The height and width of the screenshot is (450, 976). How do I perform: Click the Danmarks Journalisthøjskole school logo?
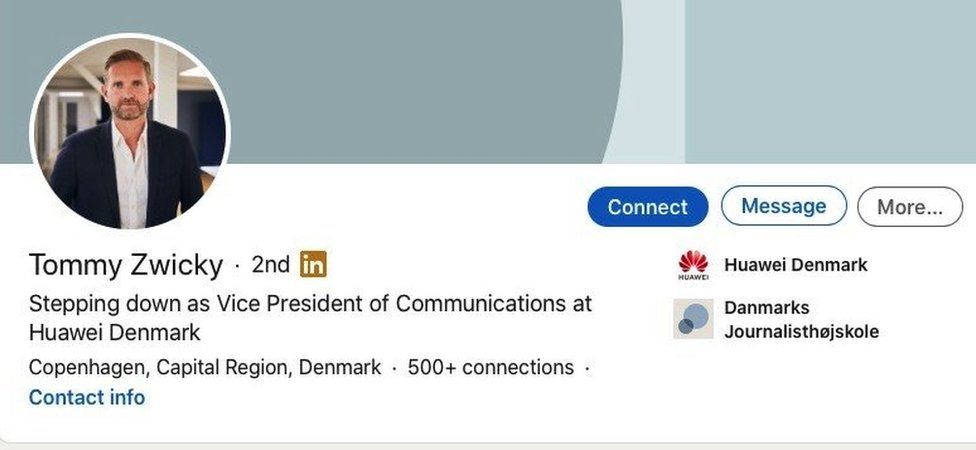point(692,319)
